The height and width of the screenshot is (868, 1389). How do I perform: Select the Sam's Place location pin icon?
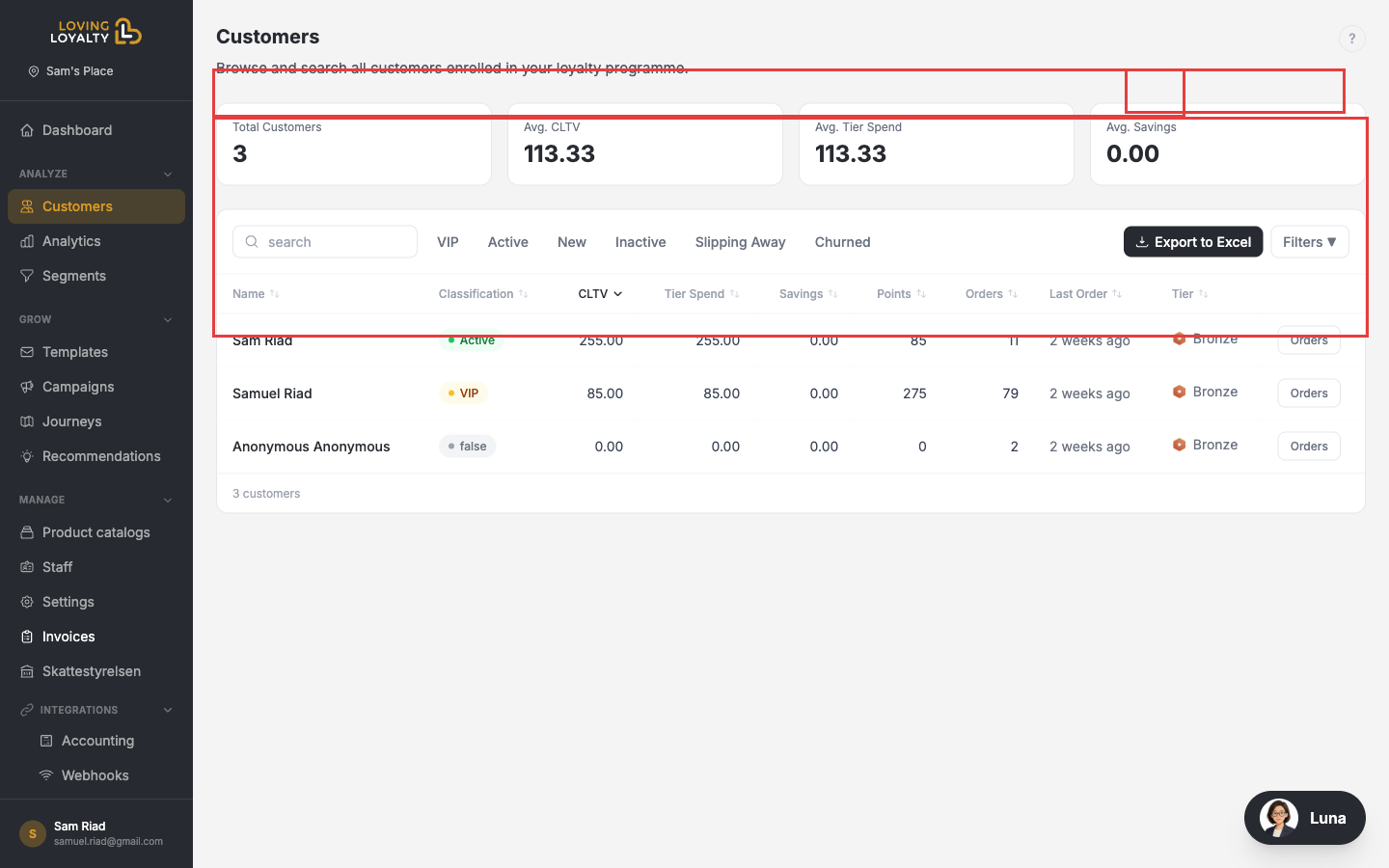click(x=34, y=71)
